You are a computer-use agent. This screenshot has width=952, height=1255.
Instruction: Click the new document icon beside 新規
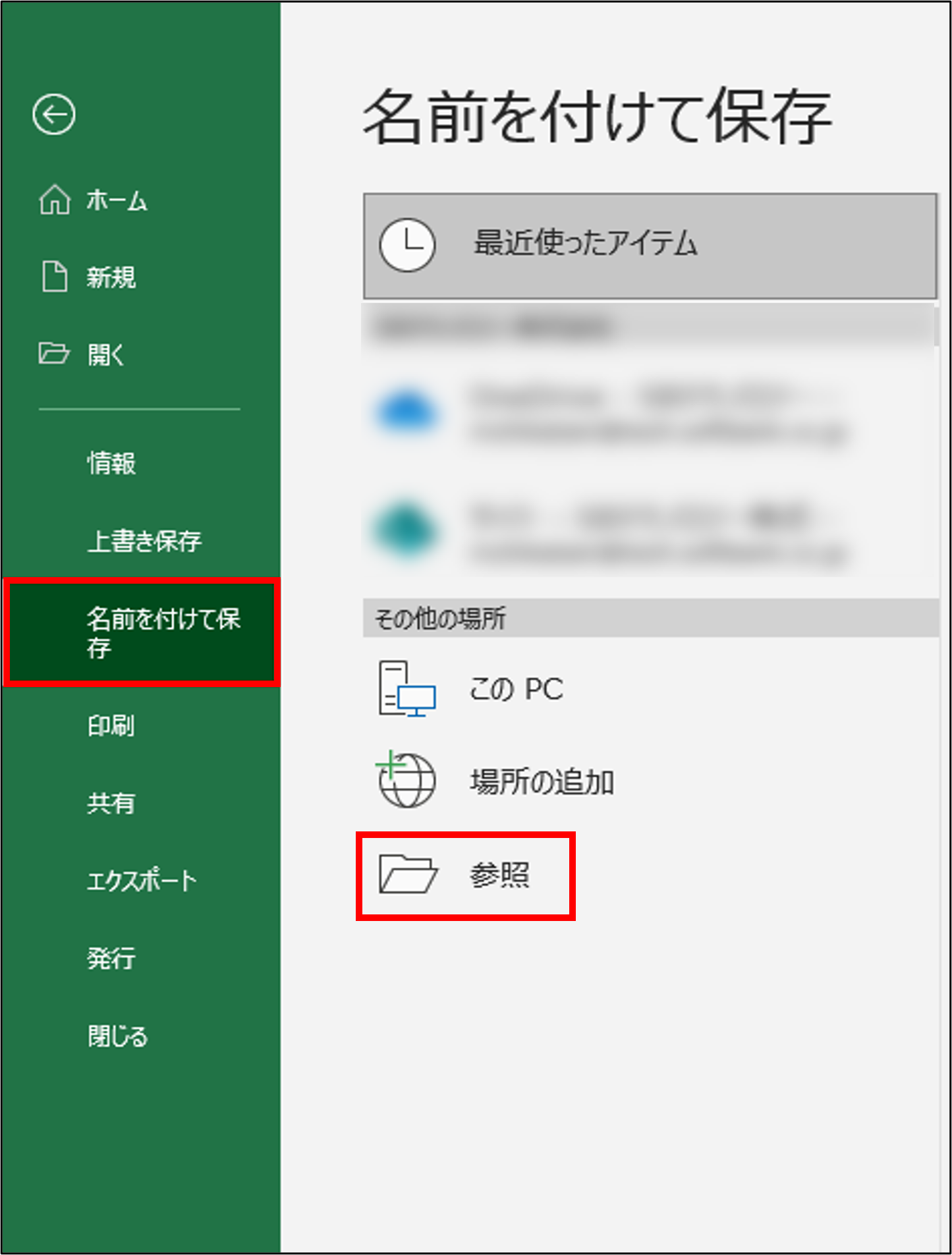click(55, 277)
